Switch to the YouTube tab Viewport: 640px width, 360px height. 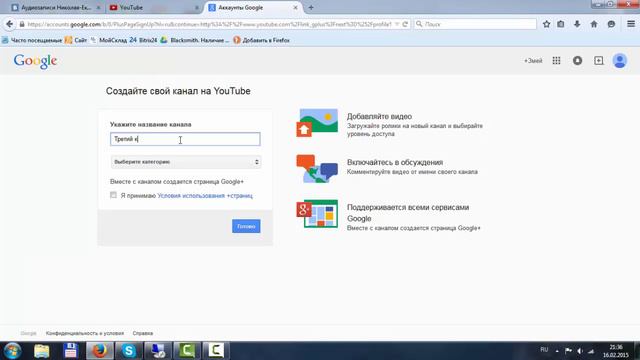(153, 7)
